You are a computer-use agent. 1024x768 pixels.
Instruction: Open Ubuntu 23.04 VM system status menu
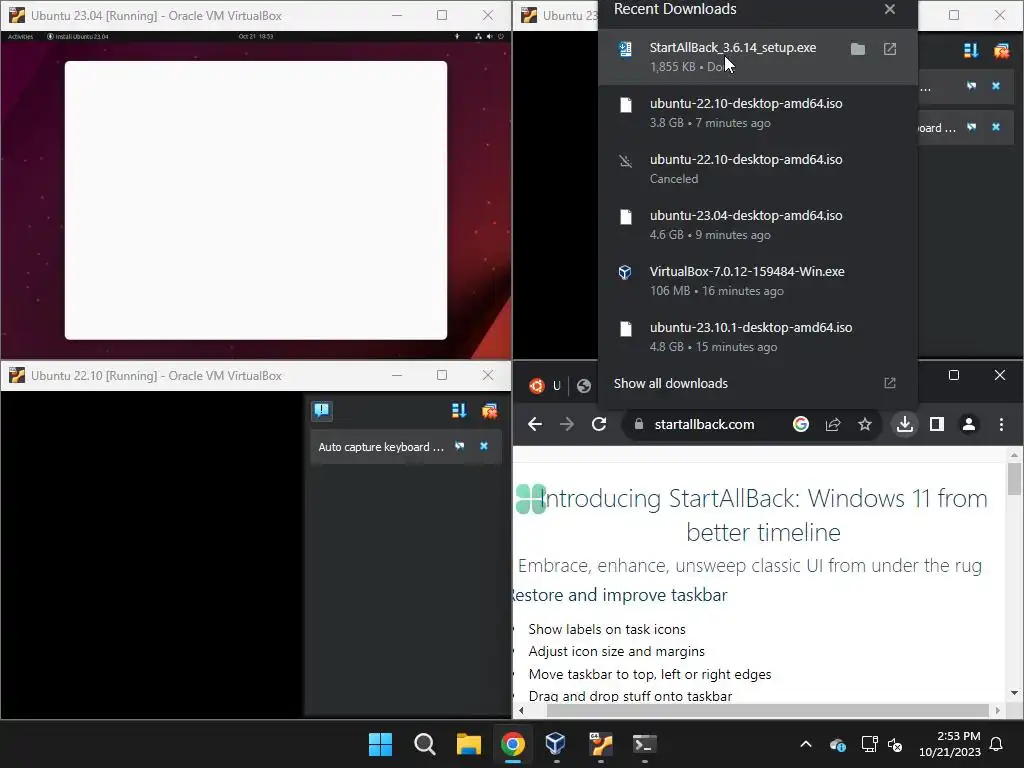pyautogui.click(x=489, y=37)
